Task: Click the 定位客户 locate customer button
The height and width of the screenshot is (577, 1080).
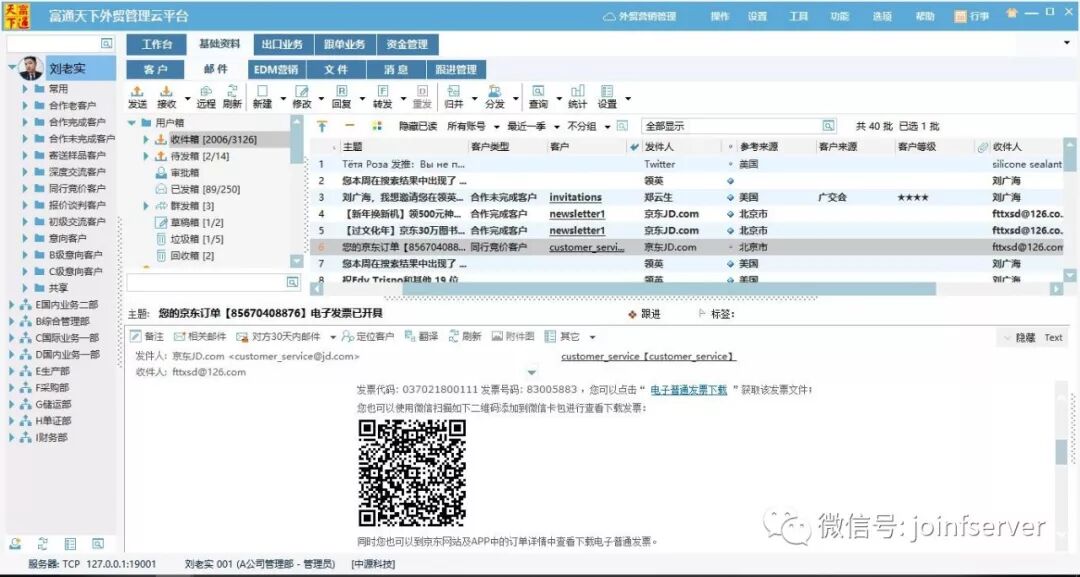Action: (x=367, y=337)
